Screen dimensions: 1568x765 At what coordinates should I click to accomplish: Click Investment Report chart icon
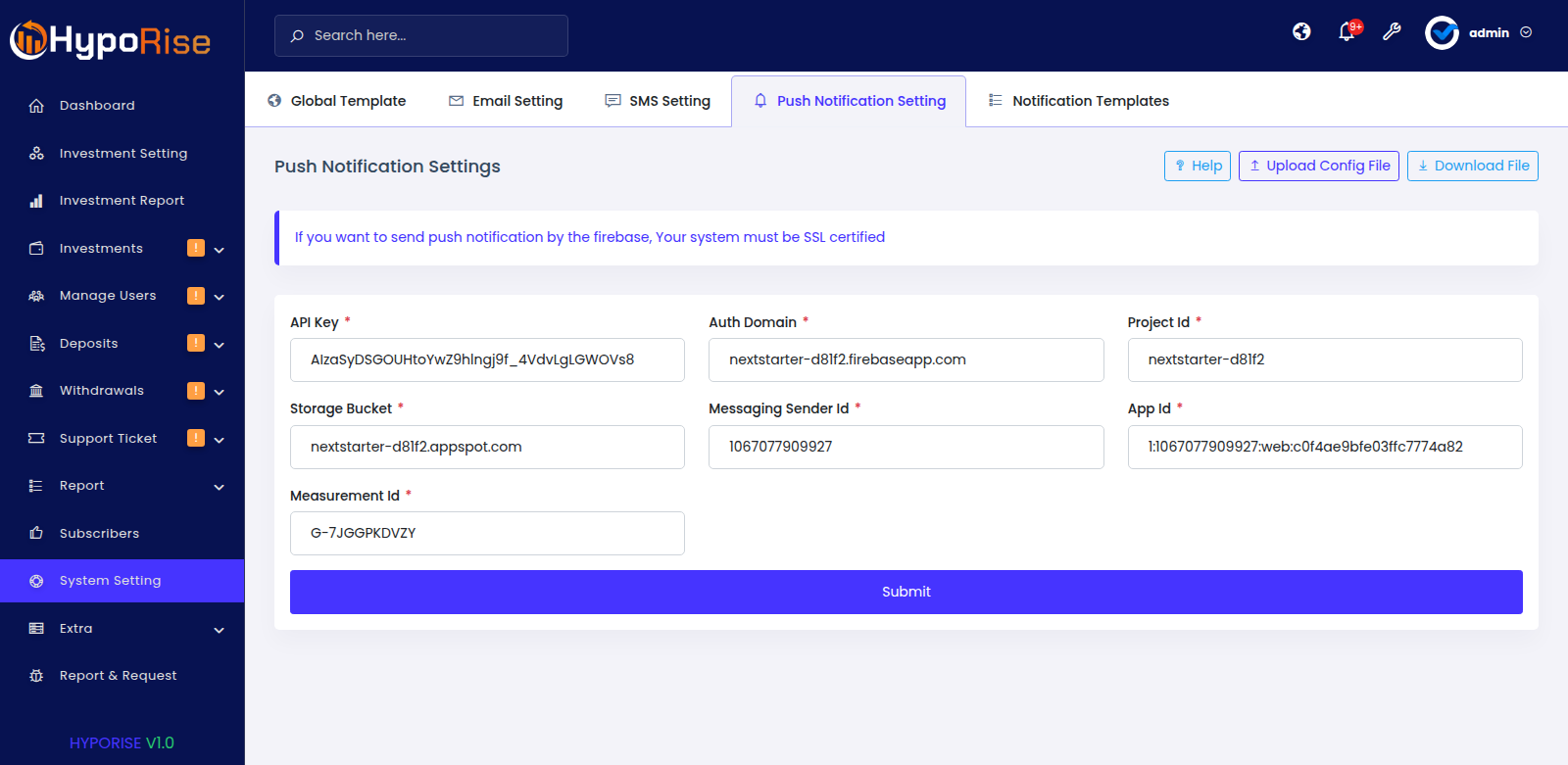pyautogui.click(x=36, y=201)
